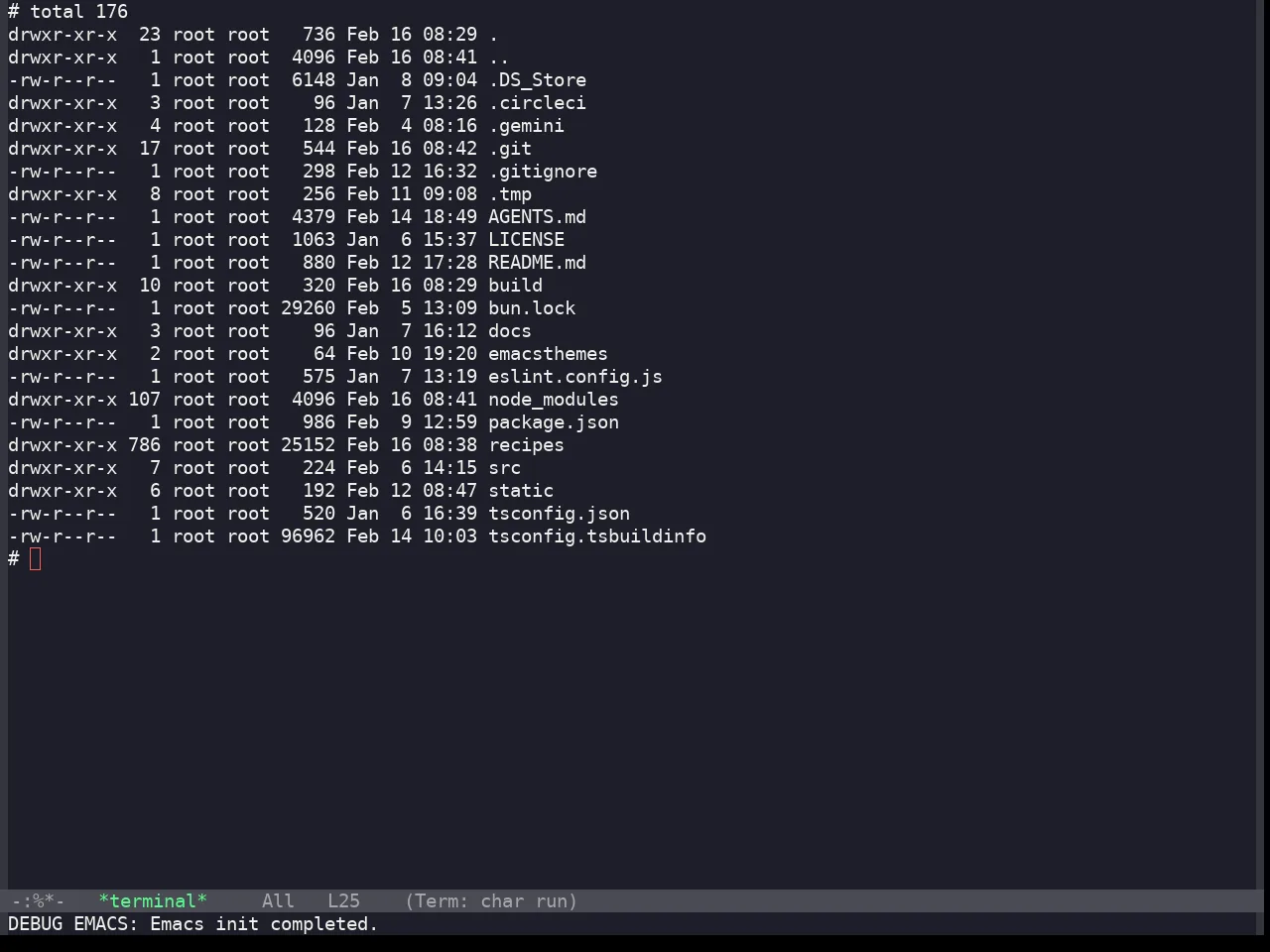Click the static directory name
The width and height of the screenshot is (1270, 952).
pos(520,491)
